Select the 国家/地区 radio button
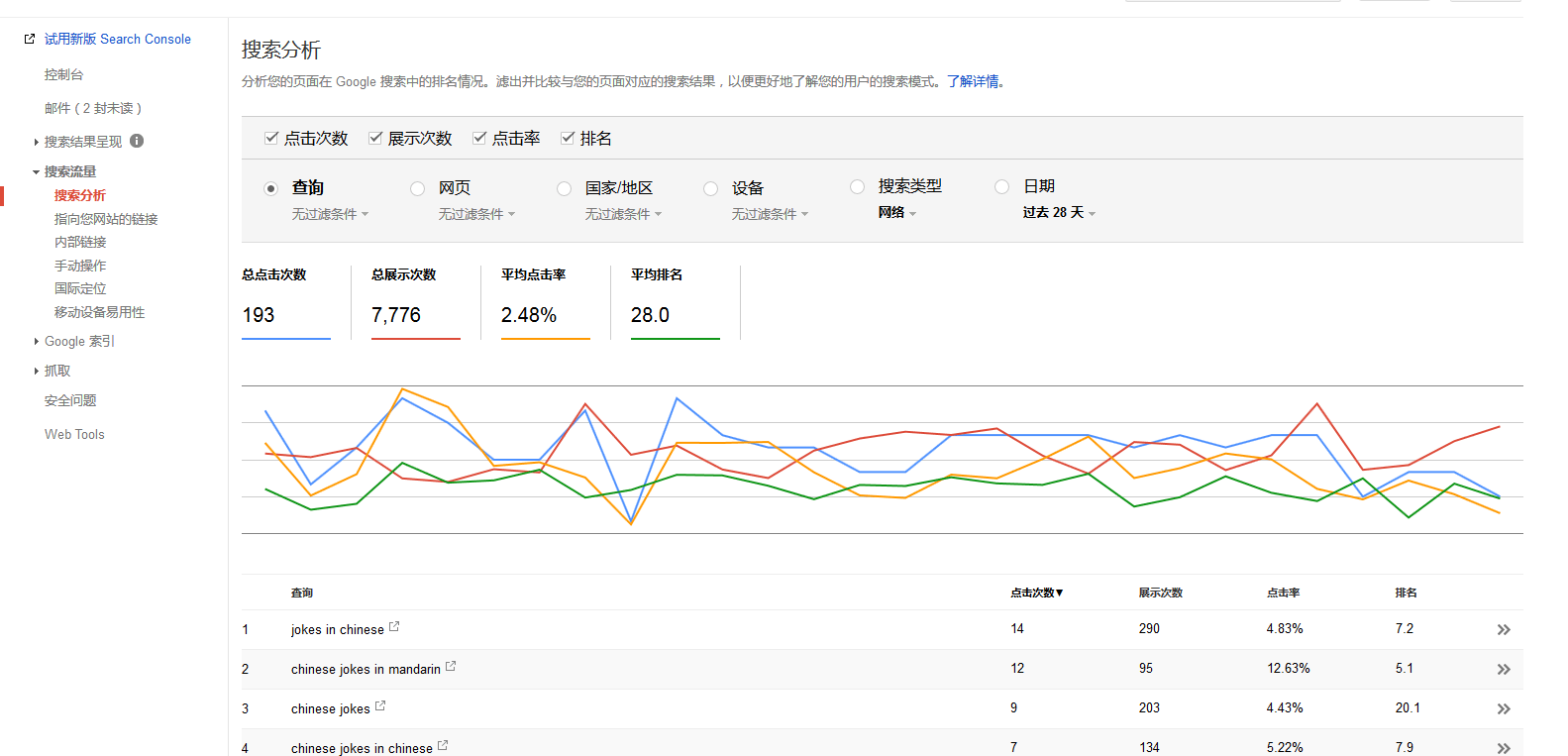The height and width of the screenshot is (756, 1568). pyautogui.click(x=564, y=188)
